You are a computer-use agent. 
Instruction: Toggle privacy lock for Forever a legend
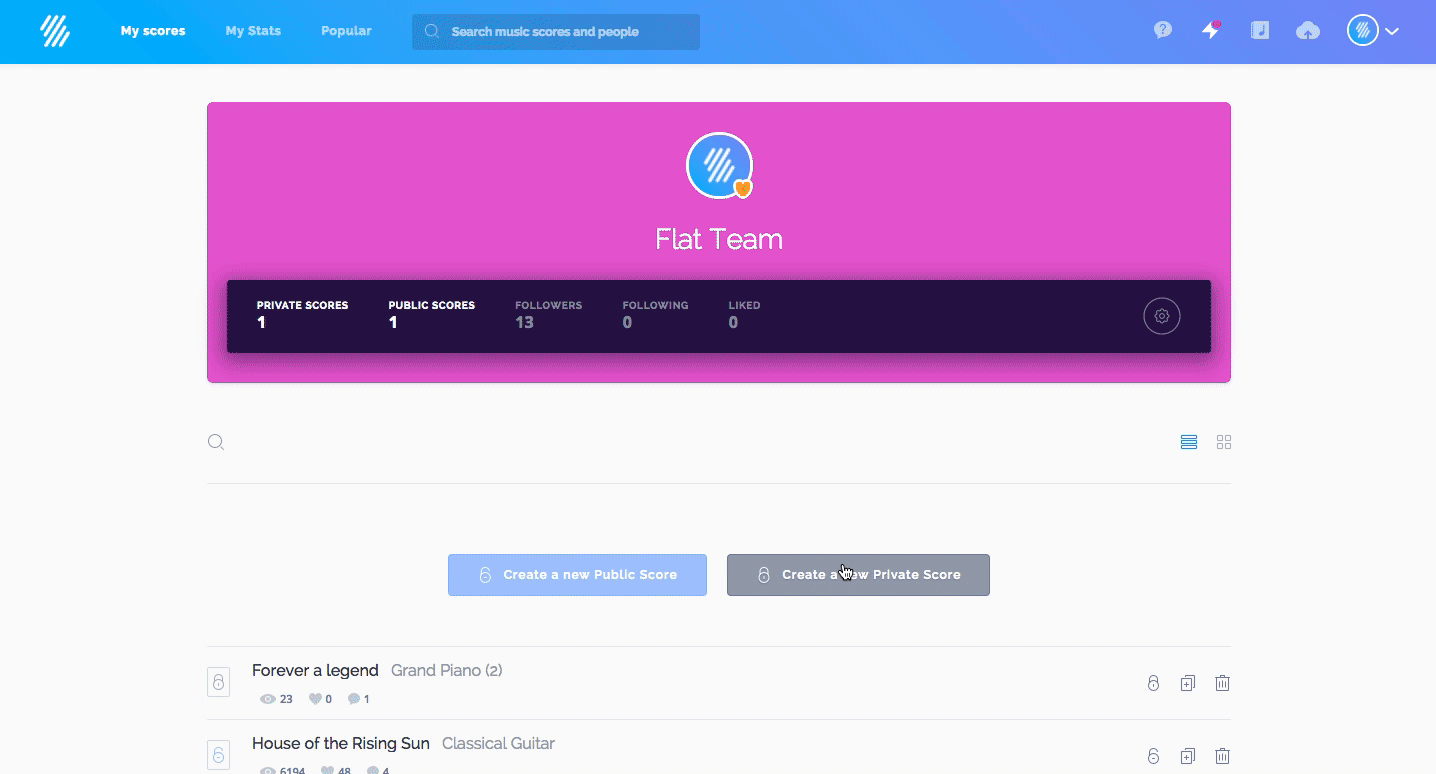(1153, 684)
